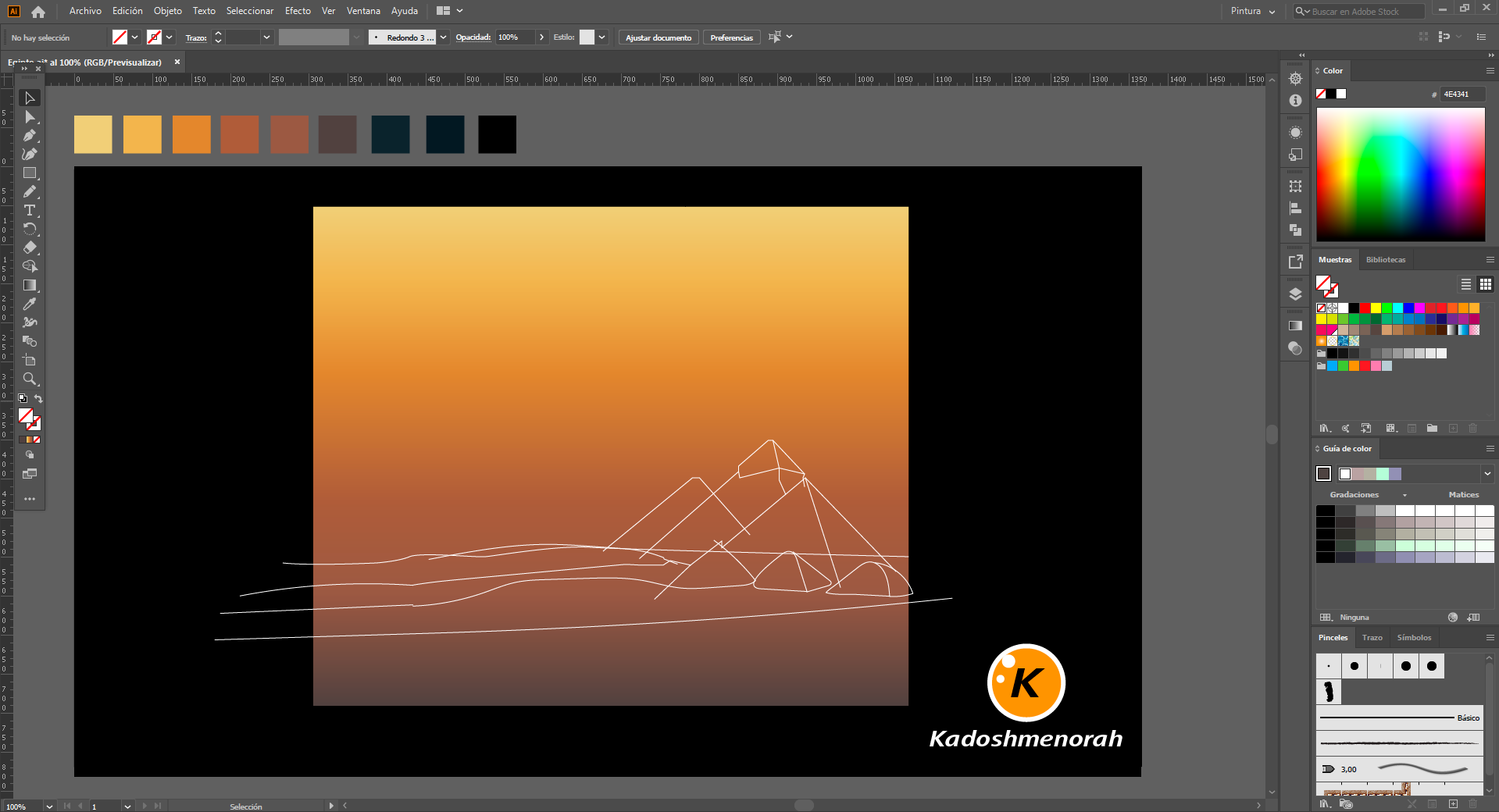Select the Type tool
1499x812 pixels.
pyautogui.click(x=30, y=211)
